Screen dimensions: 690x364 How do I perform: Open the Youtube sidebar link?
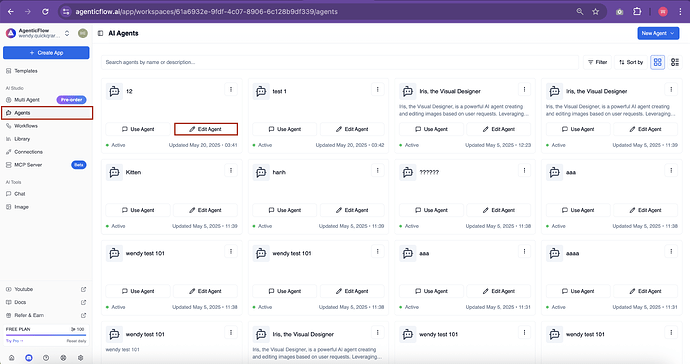[23, 289]
